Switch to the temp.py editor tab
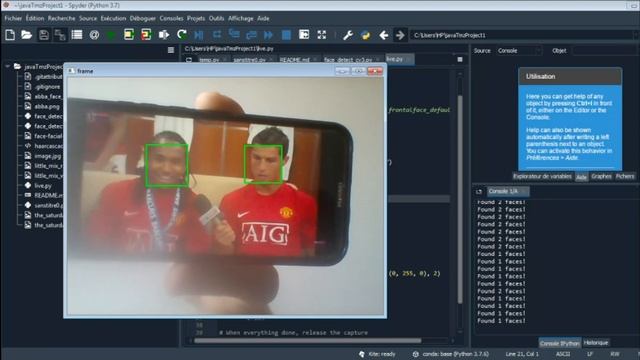This screenshot has height=360, width=640. [x=209, y=60]
